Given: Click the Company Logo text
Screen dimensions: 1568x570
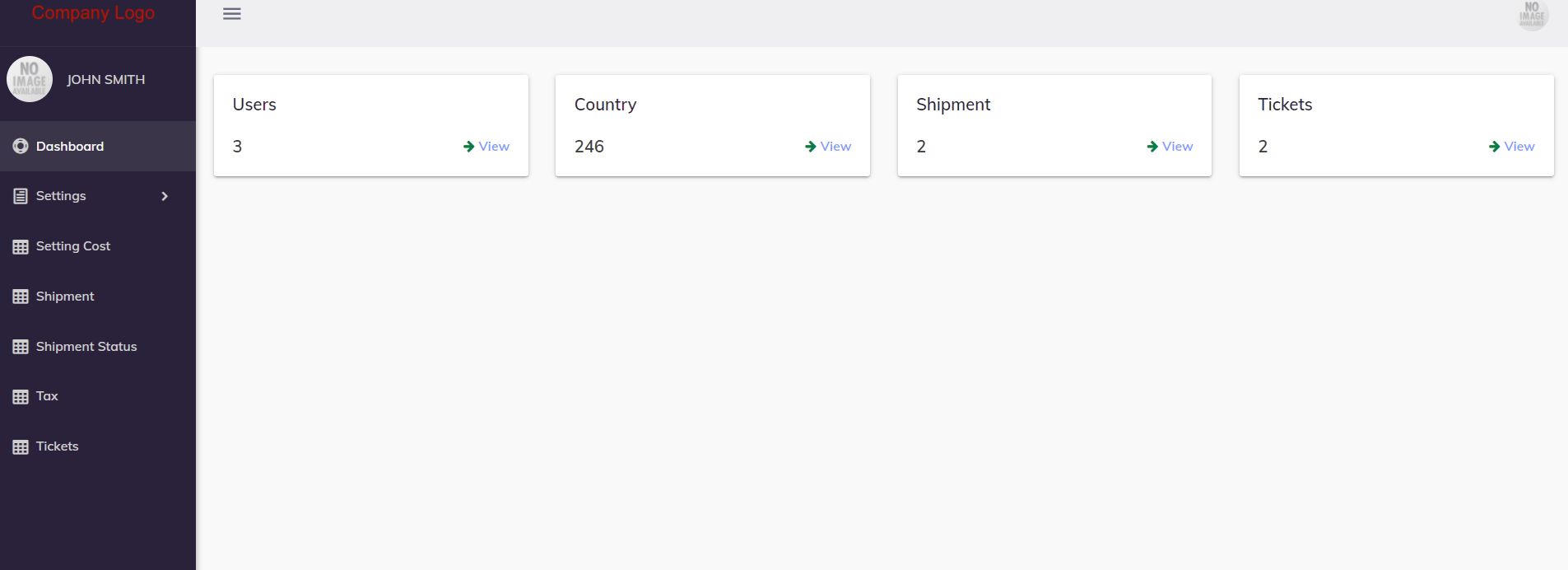Looking at the screenshot, I should click(x=93, y=13).
